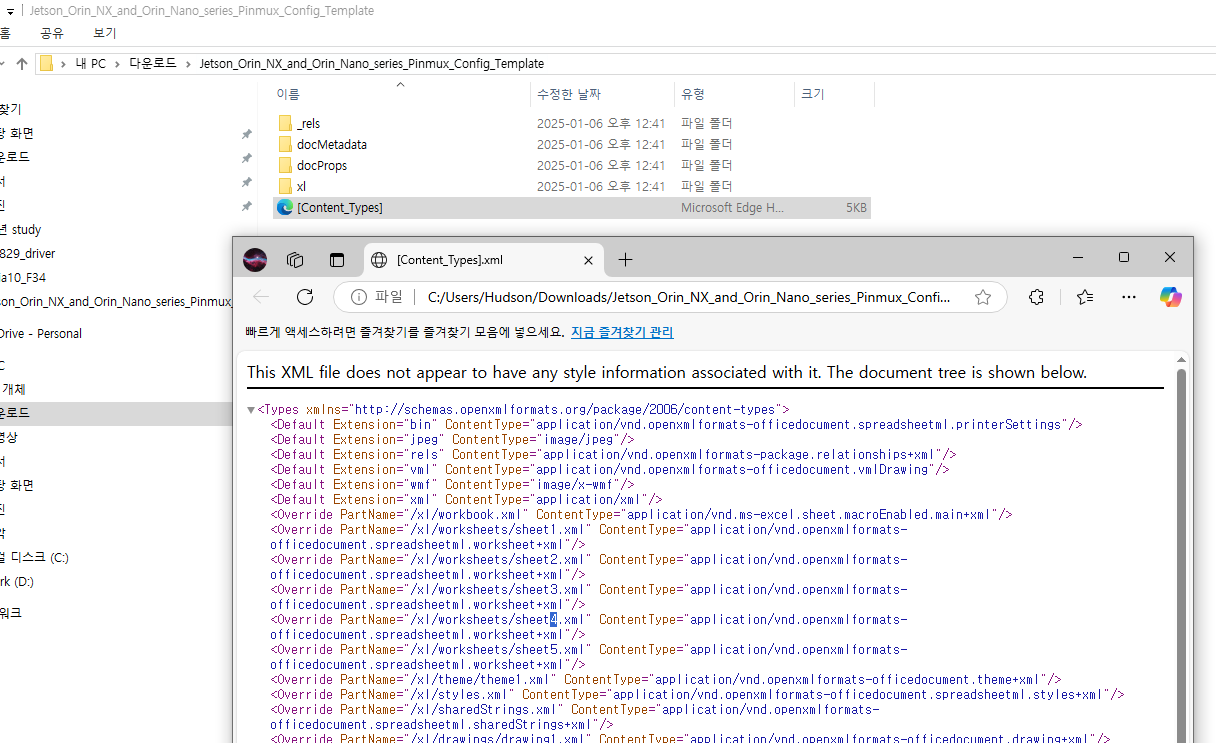Image resolution: width=1216 pixels, height=743 pixels.
Task: Close the [Content_Types].xml tab
Action: pos(589,260)
